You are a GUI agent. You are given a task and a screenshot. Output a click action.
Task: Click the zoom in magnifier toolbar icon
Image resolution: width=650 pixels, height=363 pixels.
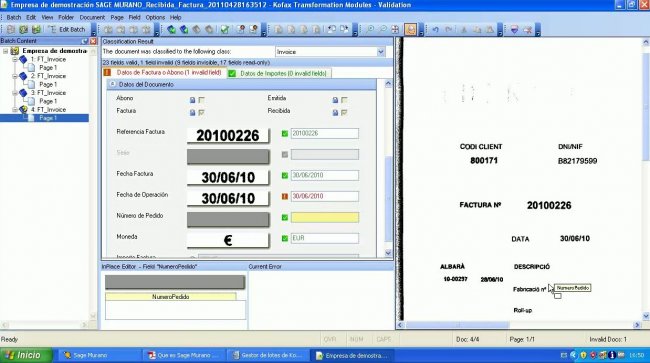tap(370, 29)
